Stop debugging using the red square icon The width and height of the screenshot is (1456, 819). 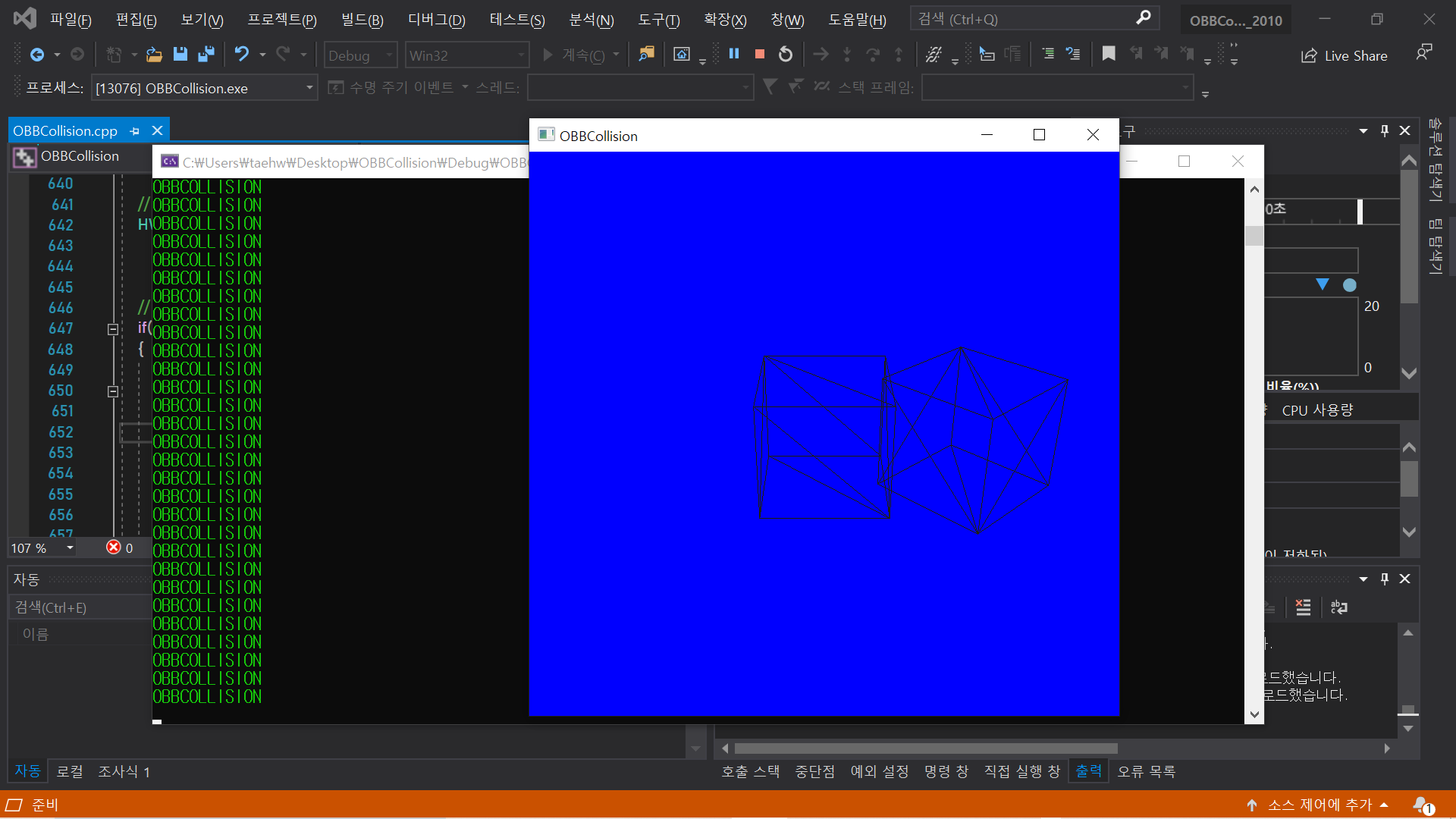pyautogui.click(x=759, y=54)
